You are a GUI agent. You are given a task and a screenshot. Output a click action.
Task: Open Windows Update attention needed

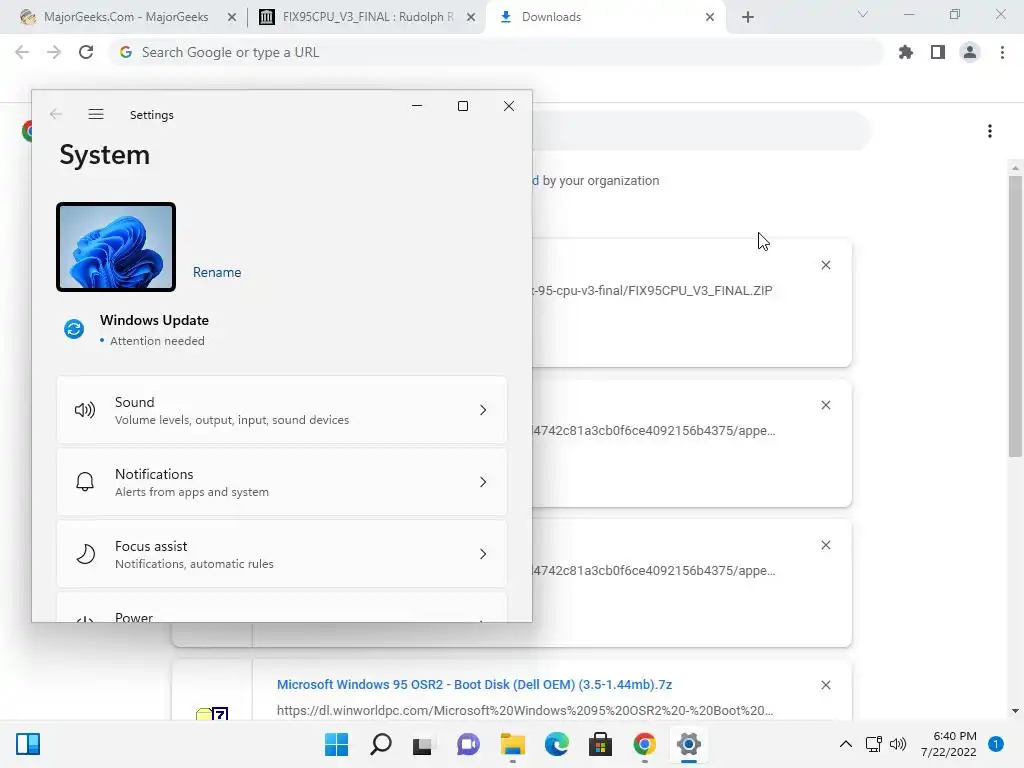click(154, 330)
